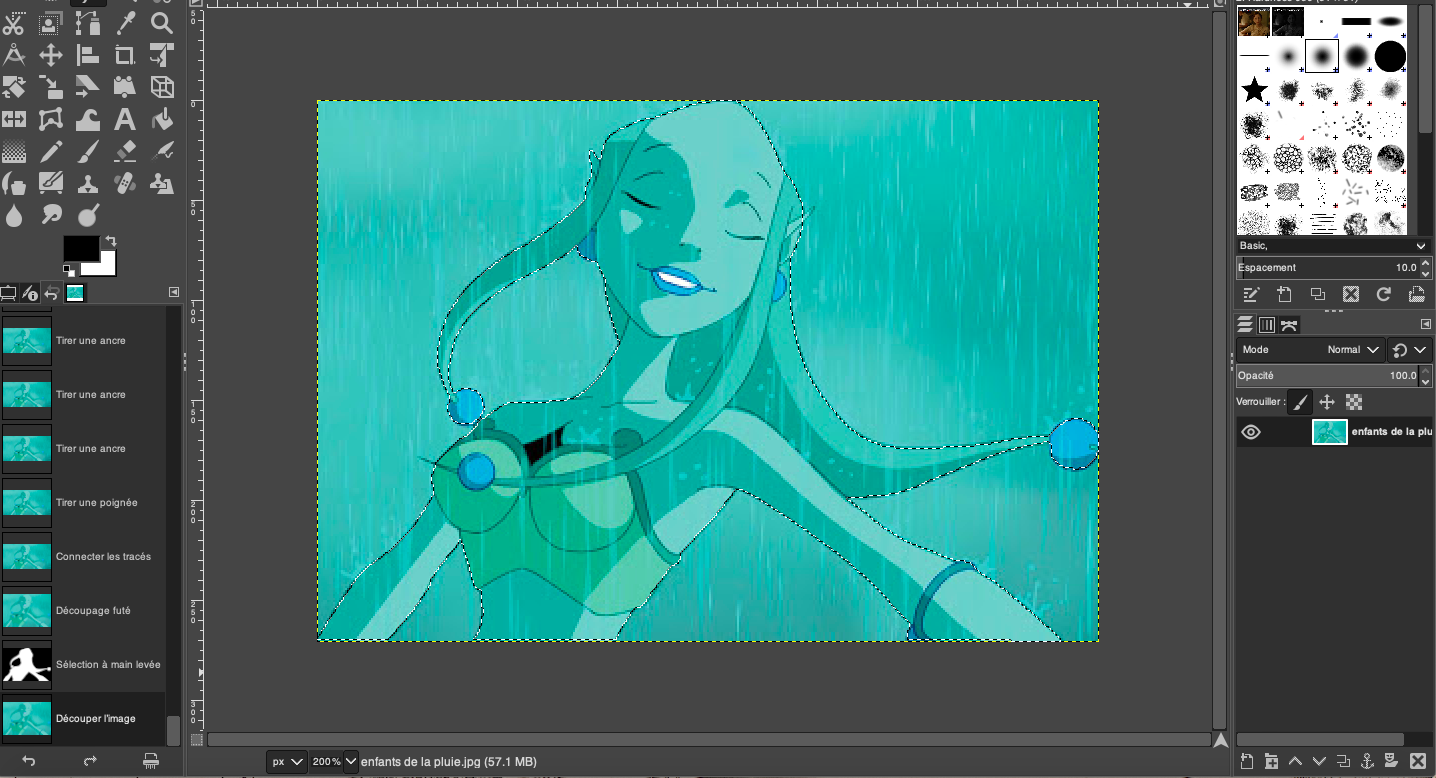
Task: Click the foreground black color swatch
Action: tap(79, 247)
